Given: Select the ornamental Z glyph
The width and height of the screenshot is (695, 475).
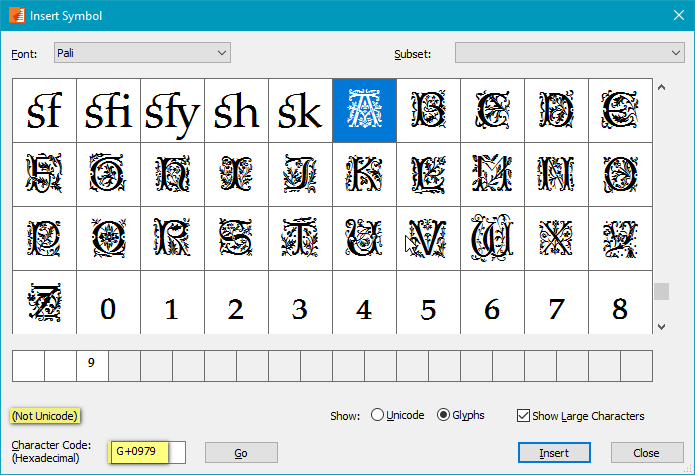Looking at the screenshot, I should (44, 302).
